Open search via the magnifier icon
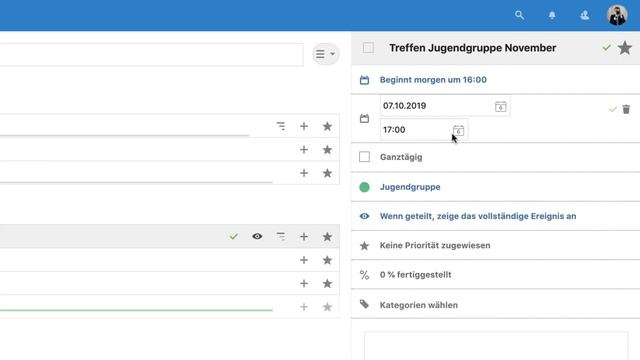Viewport: 640px width, 360px height. coord(519,15)
